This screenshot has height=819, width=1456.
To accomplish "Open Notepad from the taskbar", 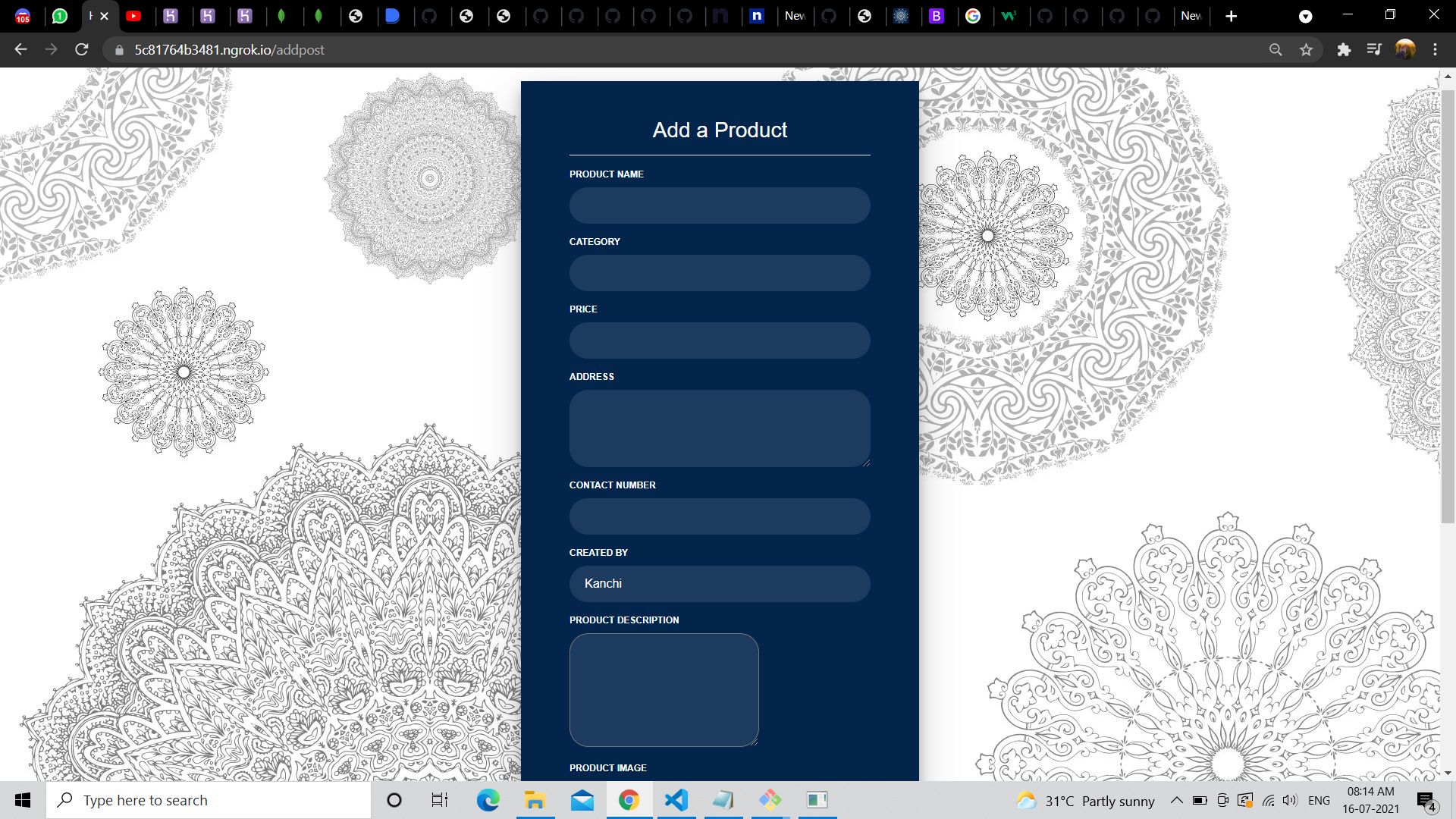I will 723,800.
